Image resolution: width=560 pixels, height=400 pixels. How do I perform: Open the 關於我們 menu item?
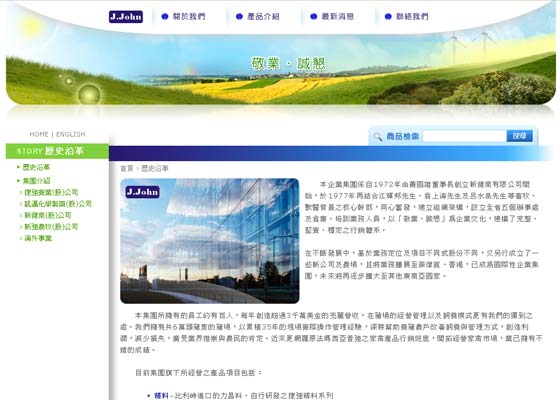coord(189,16)
